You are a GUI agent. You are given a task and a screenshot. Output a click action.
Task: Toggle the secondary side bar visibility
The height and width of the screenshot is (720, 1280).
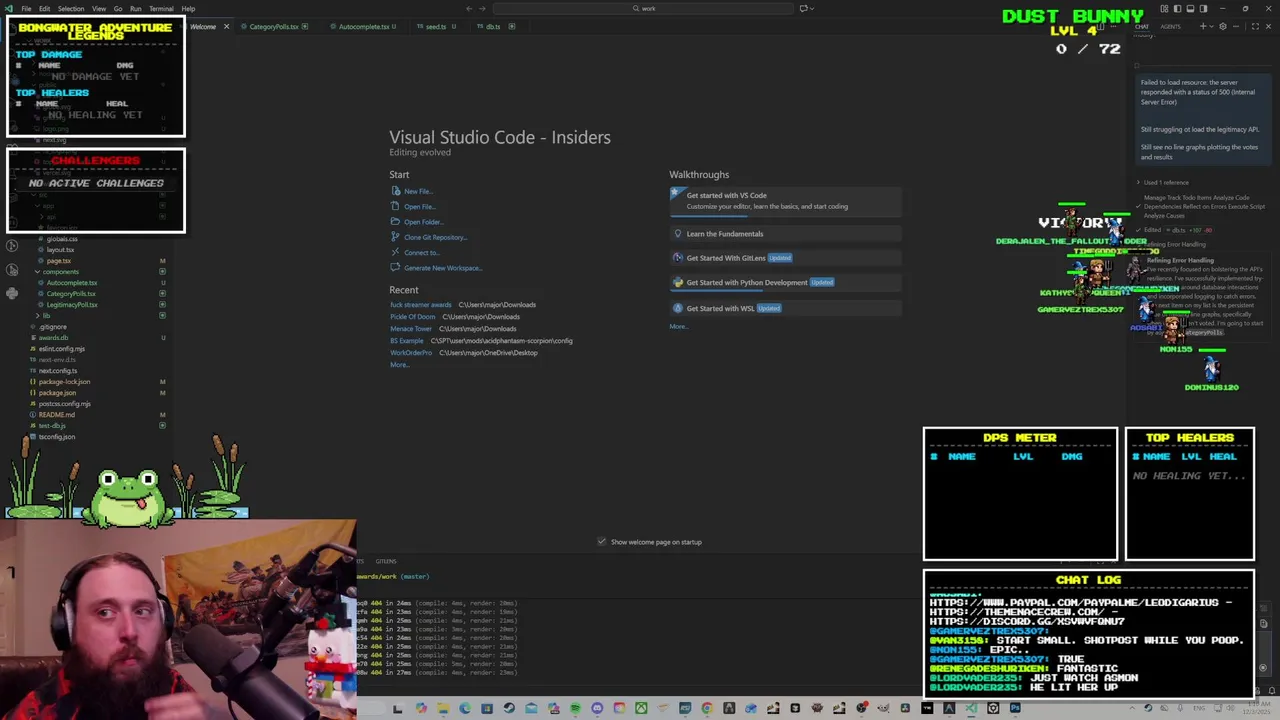(1203, 8)
